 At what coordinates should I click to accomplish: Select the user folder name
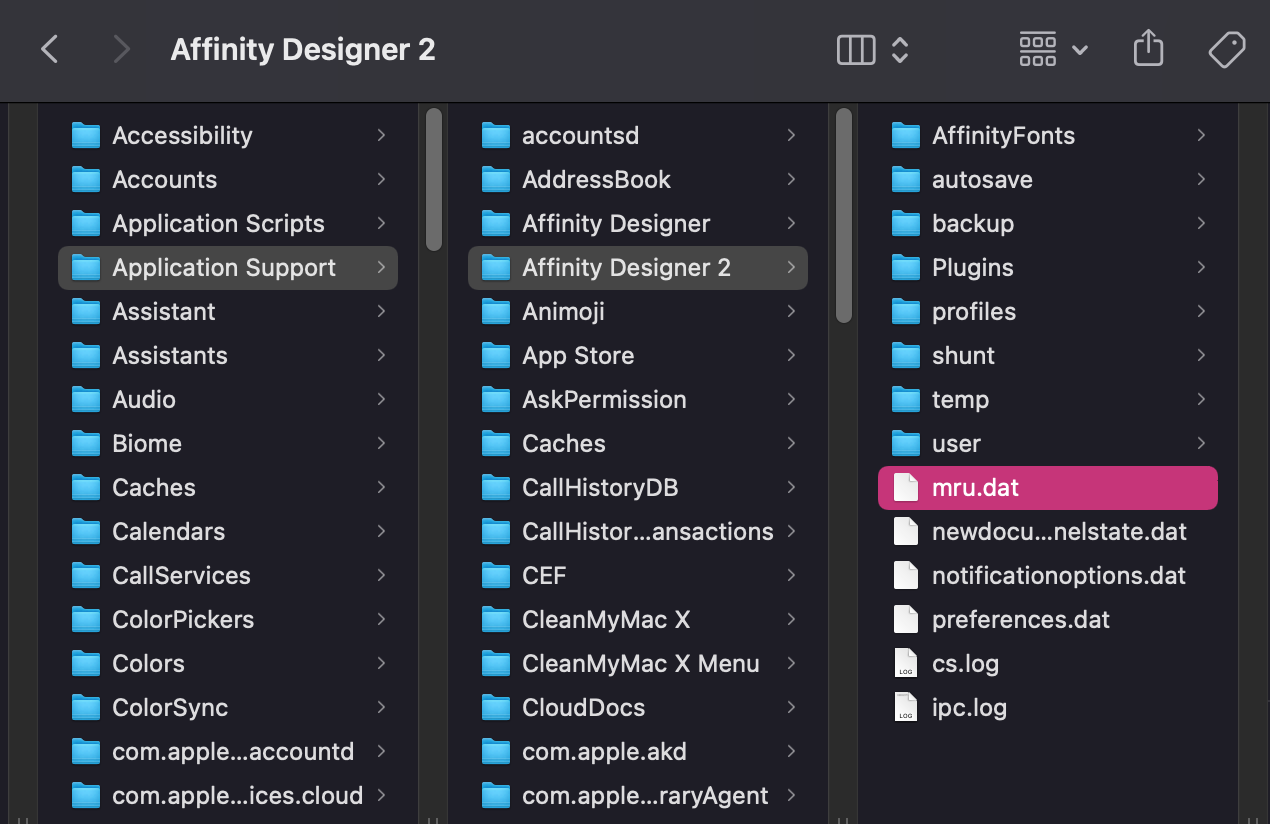(956, 443)
